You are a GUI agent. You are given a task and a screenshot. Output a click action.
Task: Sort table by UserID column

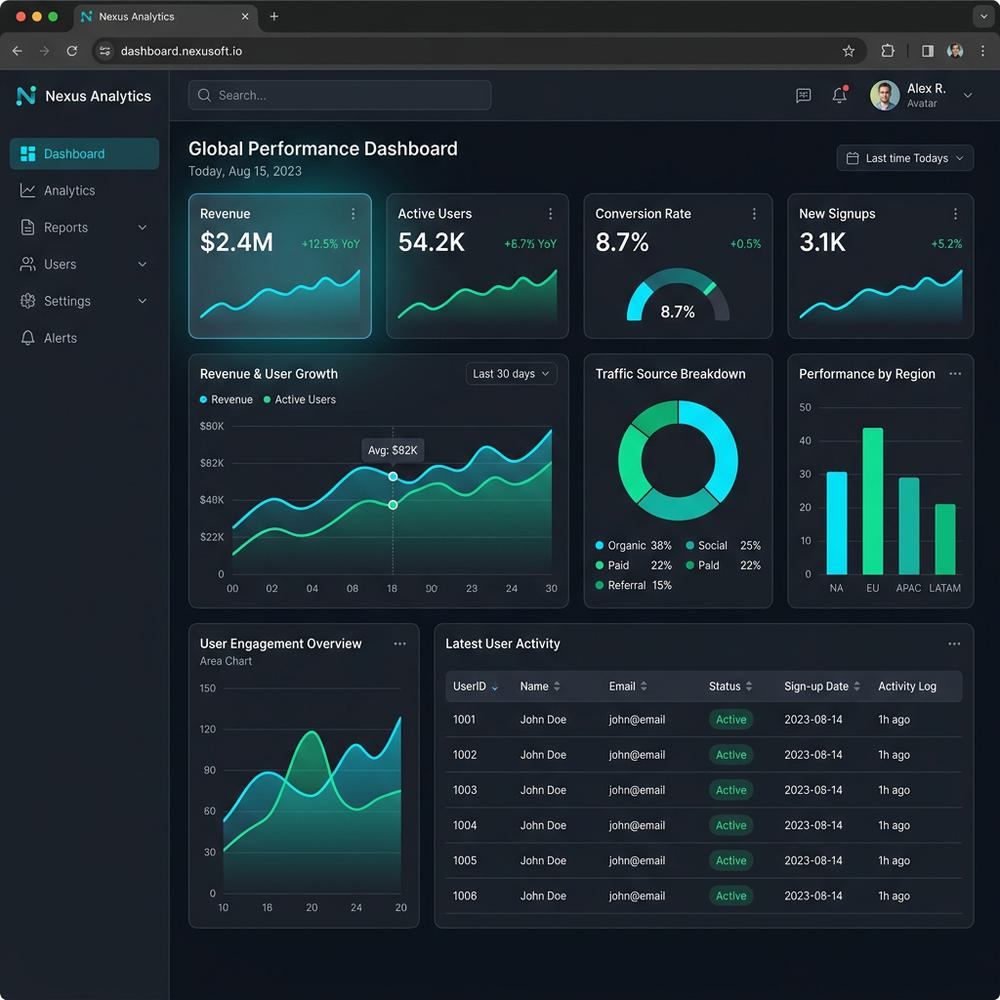pos(476,686)
